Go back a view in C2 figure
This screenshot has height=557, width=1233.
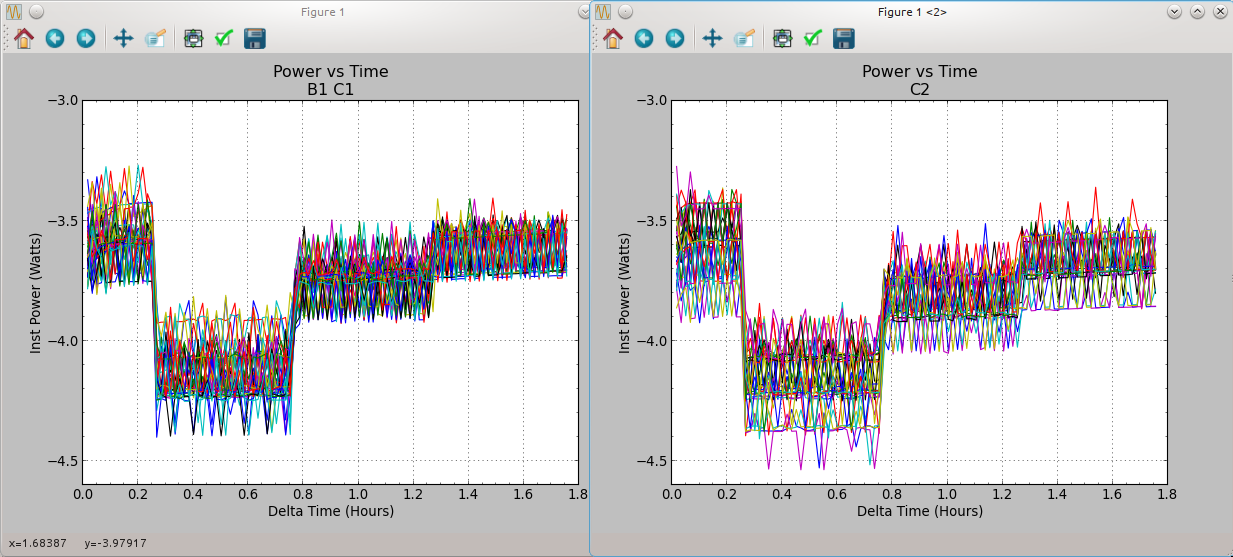(x=644, y=39)
